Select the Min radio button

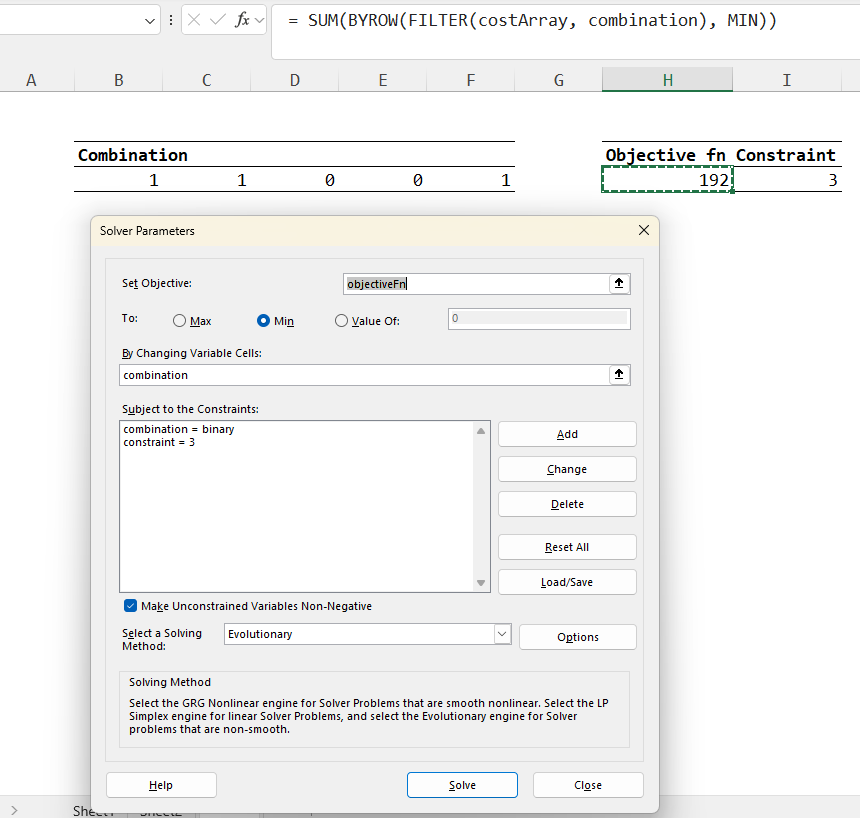263,321
